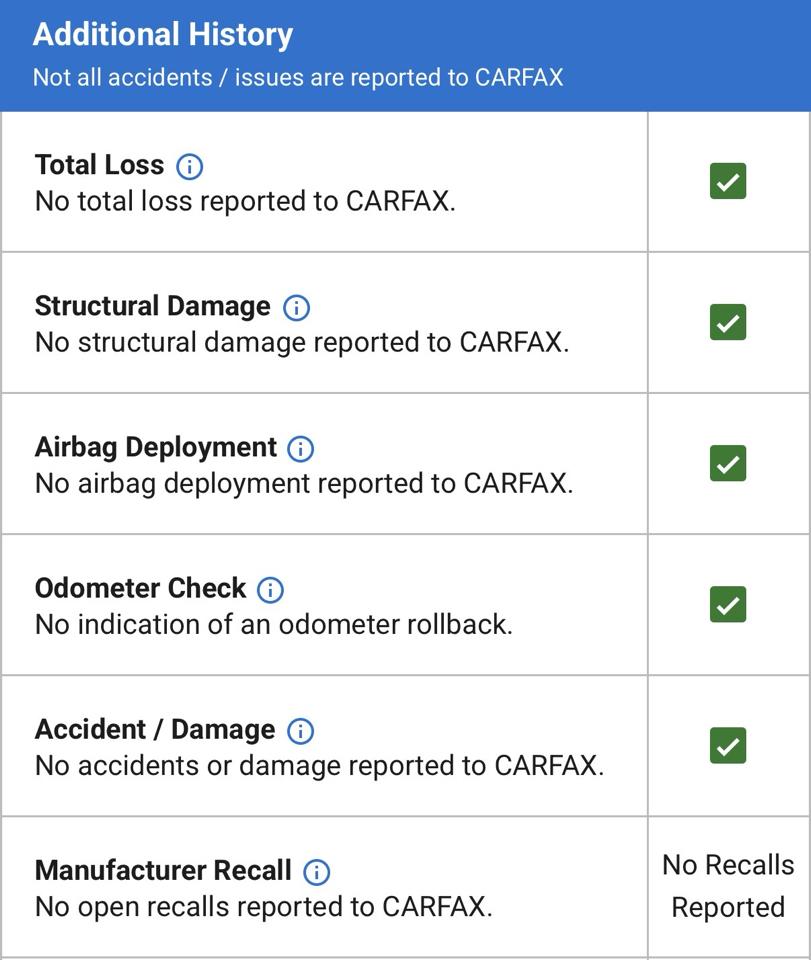Image resolution: width=811 pixels, height=960 pixels.
Task: Select the Total Loss row title
Action: tap(99, 165)
